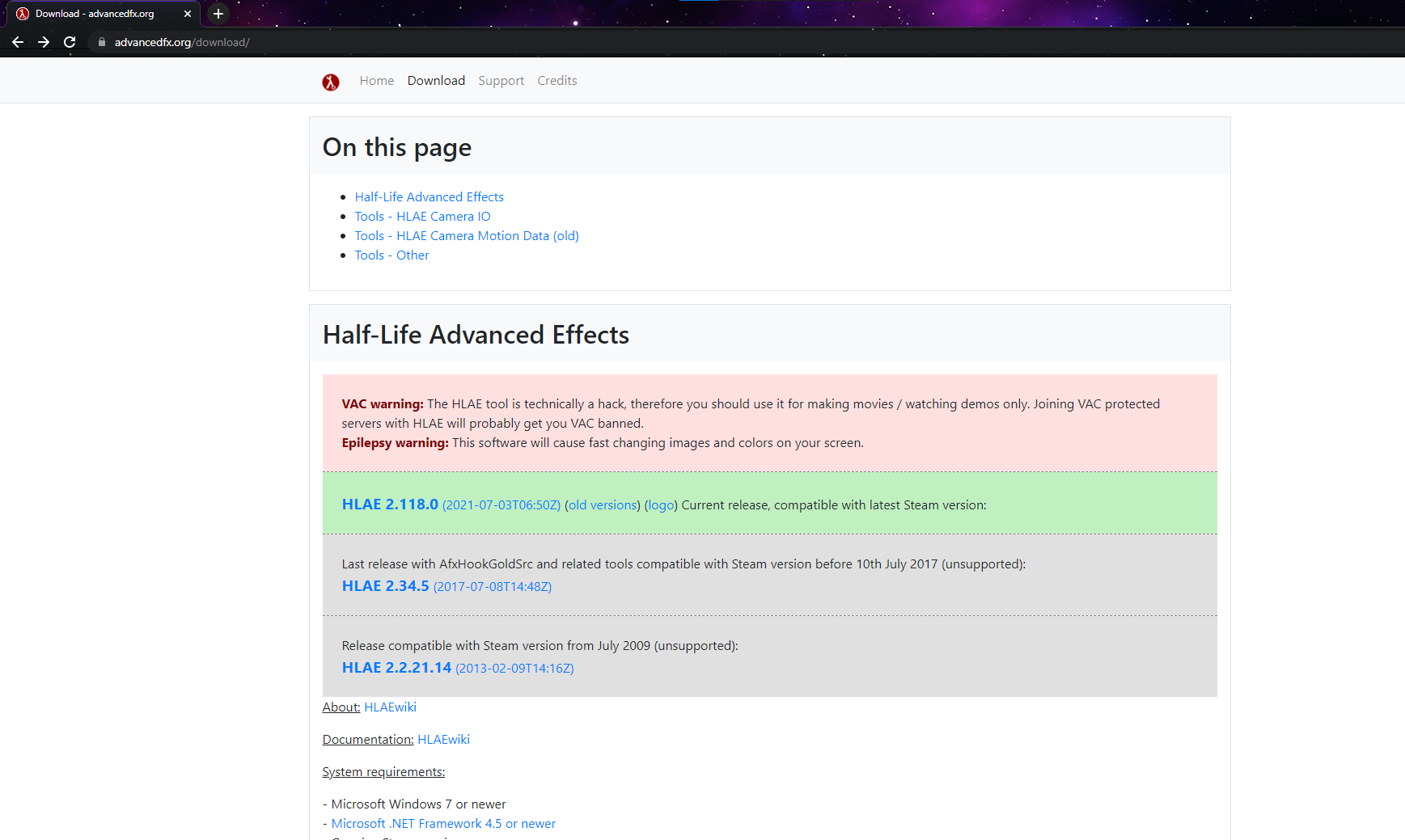This screenshot has width=1405, height=840.
Task: Download HLAE 2.2.21.14 release
Action: 396,668
